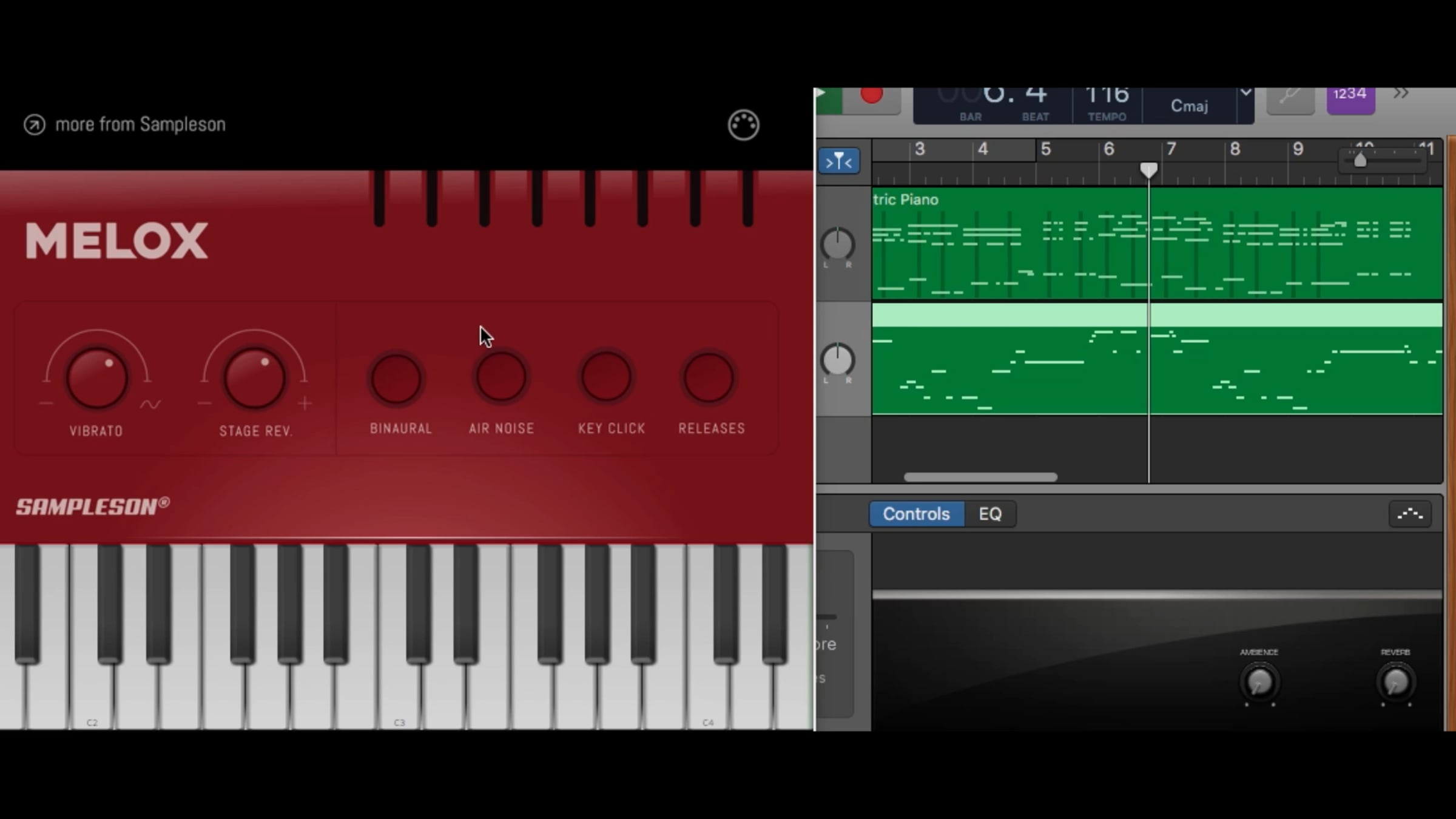Click the arrow icon beside more from Sampleson

pos(35,125)
